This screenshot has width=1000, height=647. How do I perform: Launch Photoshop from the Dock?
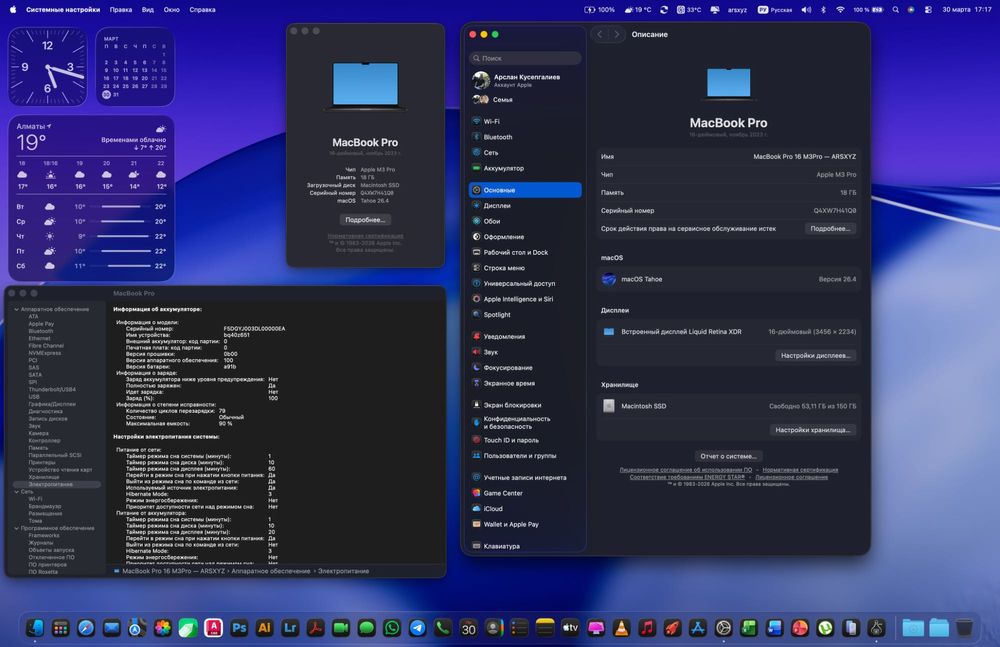click(x=239, y=628)
